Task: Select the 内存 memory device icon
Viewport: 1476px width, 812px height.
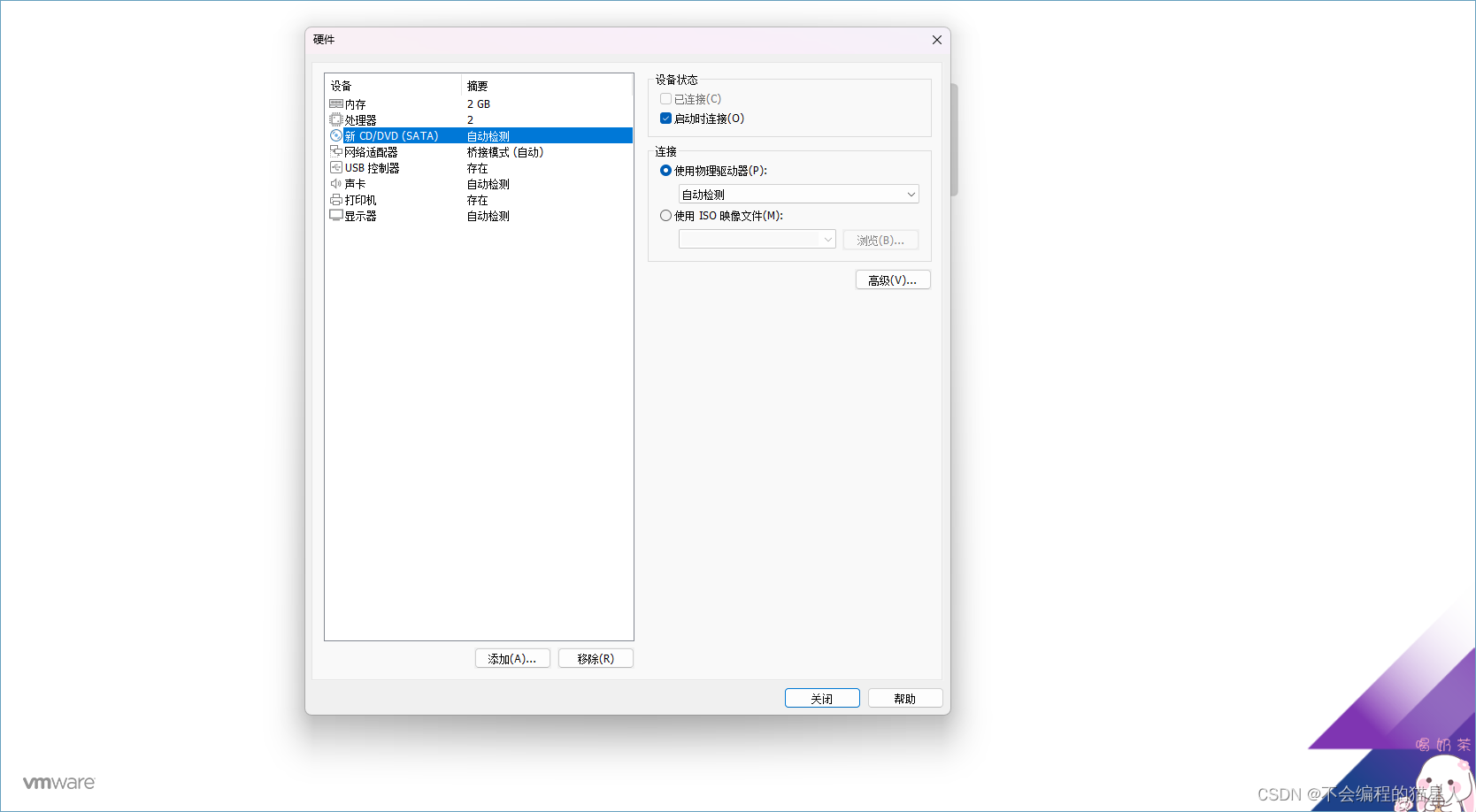Action: (336, 103)
